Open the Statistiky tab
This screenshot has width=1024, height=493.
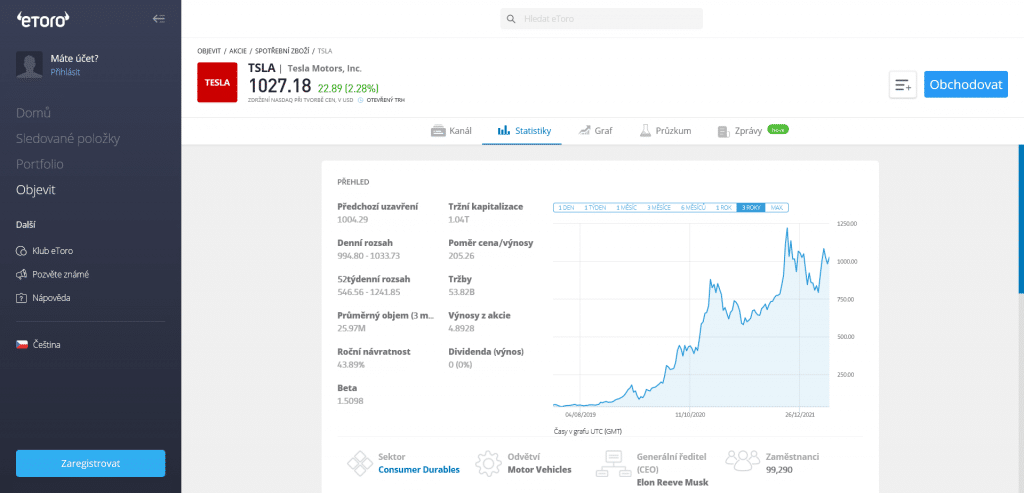[522, 131]
